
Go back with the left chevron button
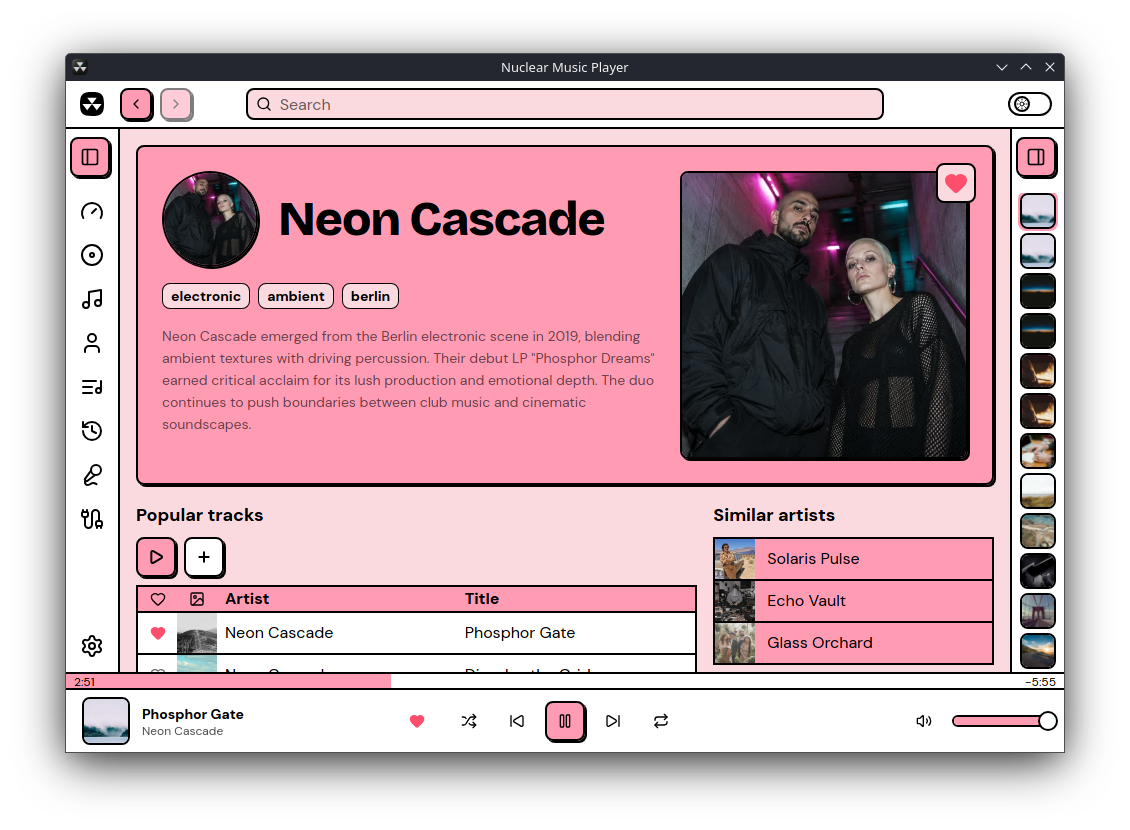click(136, 104)
